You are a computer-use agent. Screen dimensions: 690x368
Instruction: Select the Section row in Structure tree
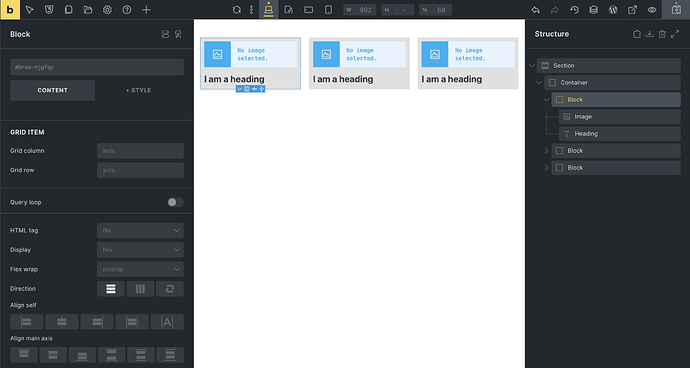(609, 66)
